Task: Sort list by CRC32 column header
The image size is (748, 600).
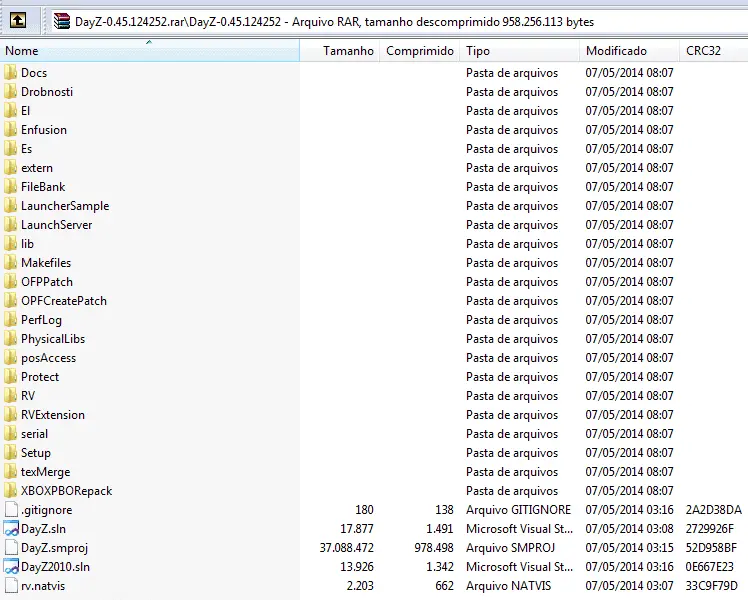Action: [713, 51]
